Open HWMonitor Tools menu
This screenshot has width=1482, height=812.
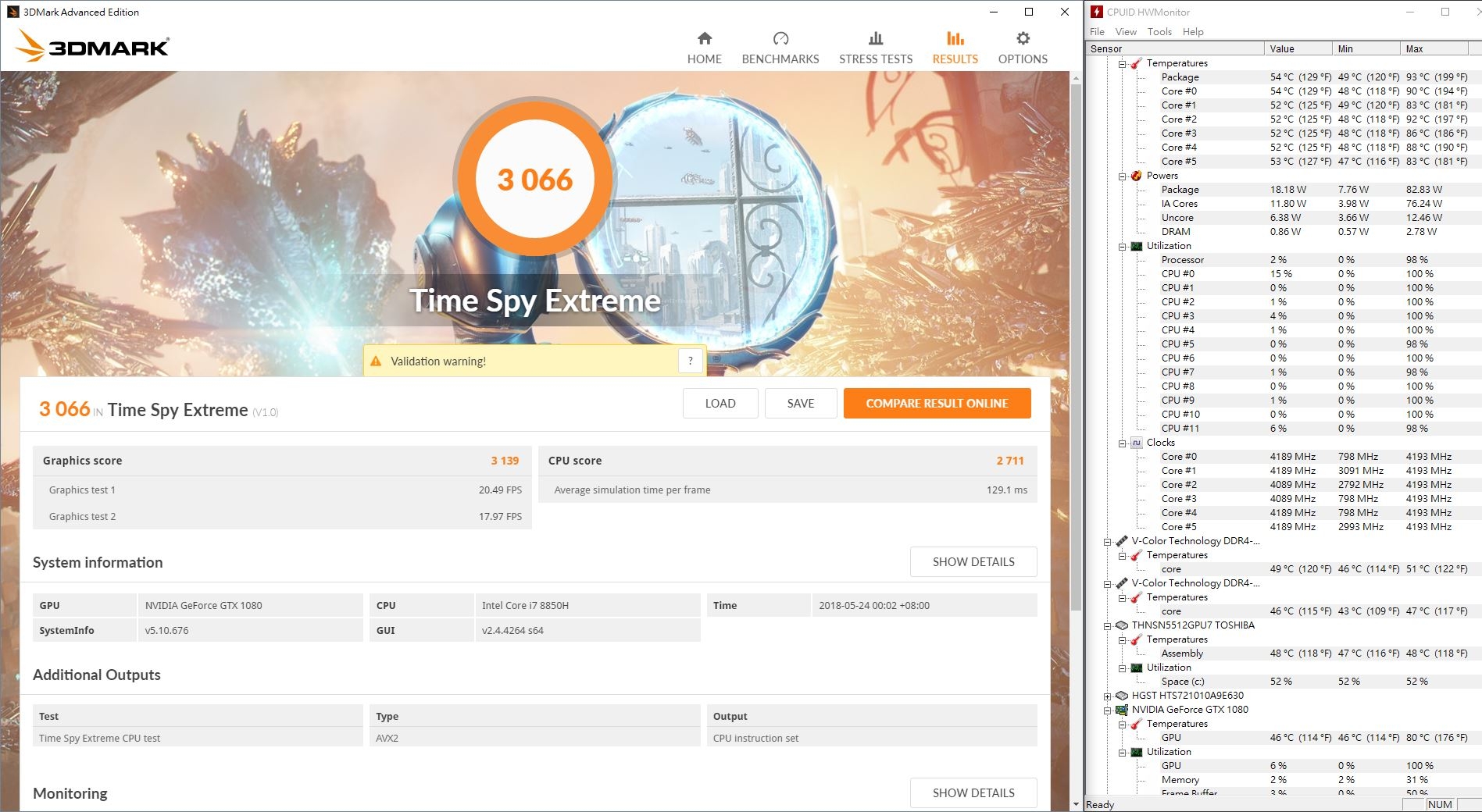click(1159, 32)
